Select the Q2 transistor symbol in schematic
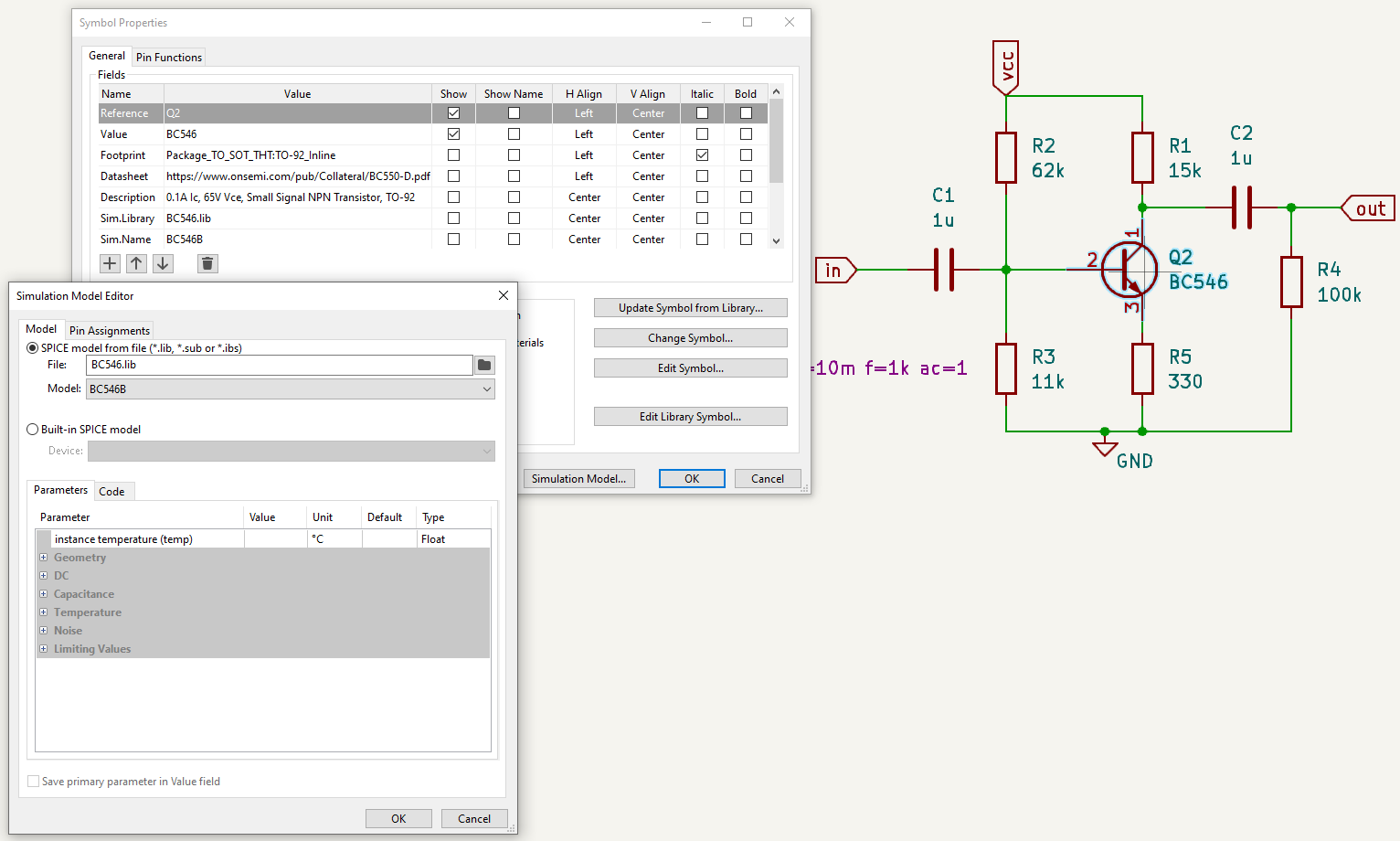 [1129, 270]
